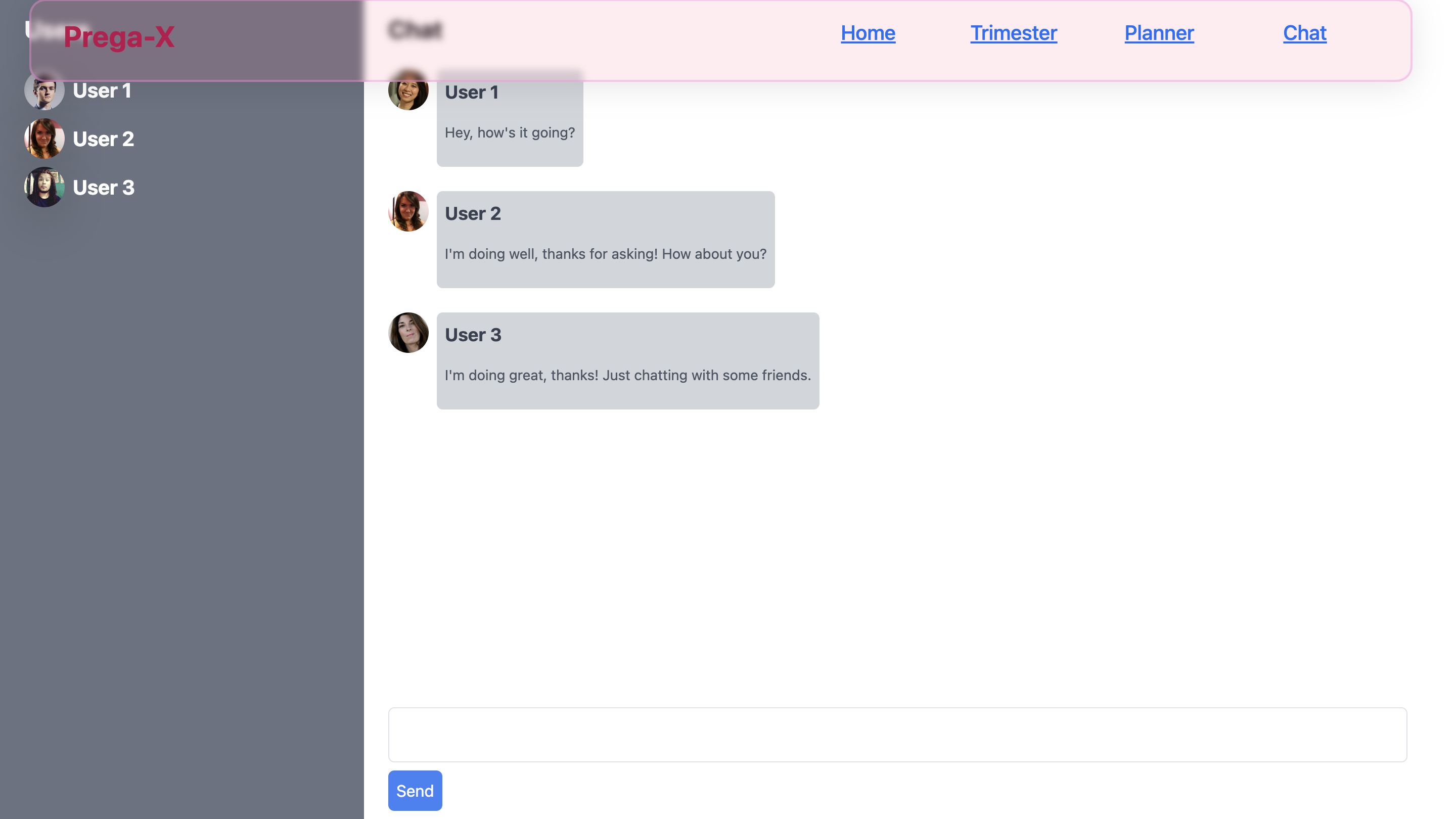Select the Chat navigation link
The height and width of the screenshot is (819, 1456).
pos(1304,33)
